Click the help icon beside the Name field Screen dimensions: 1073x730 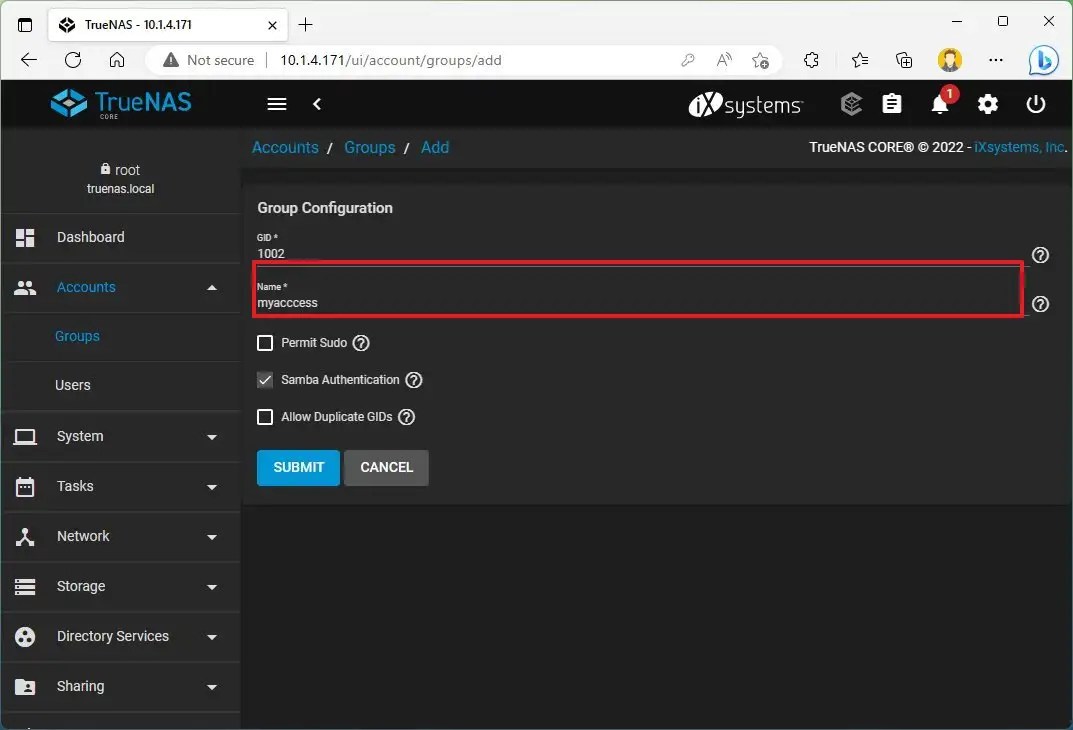pos(1040,304)
